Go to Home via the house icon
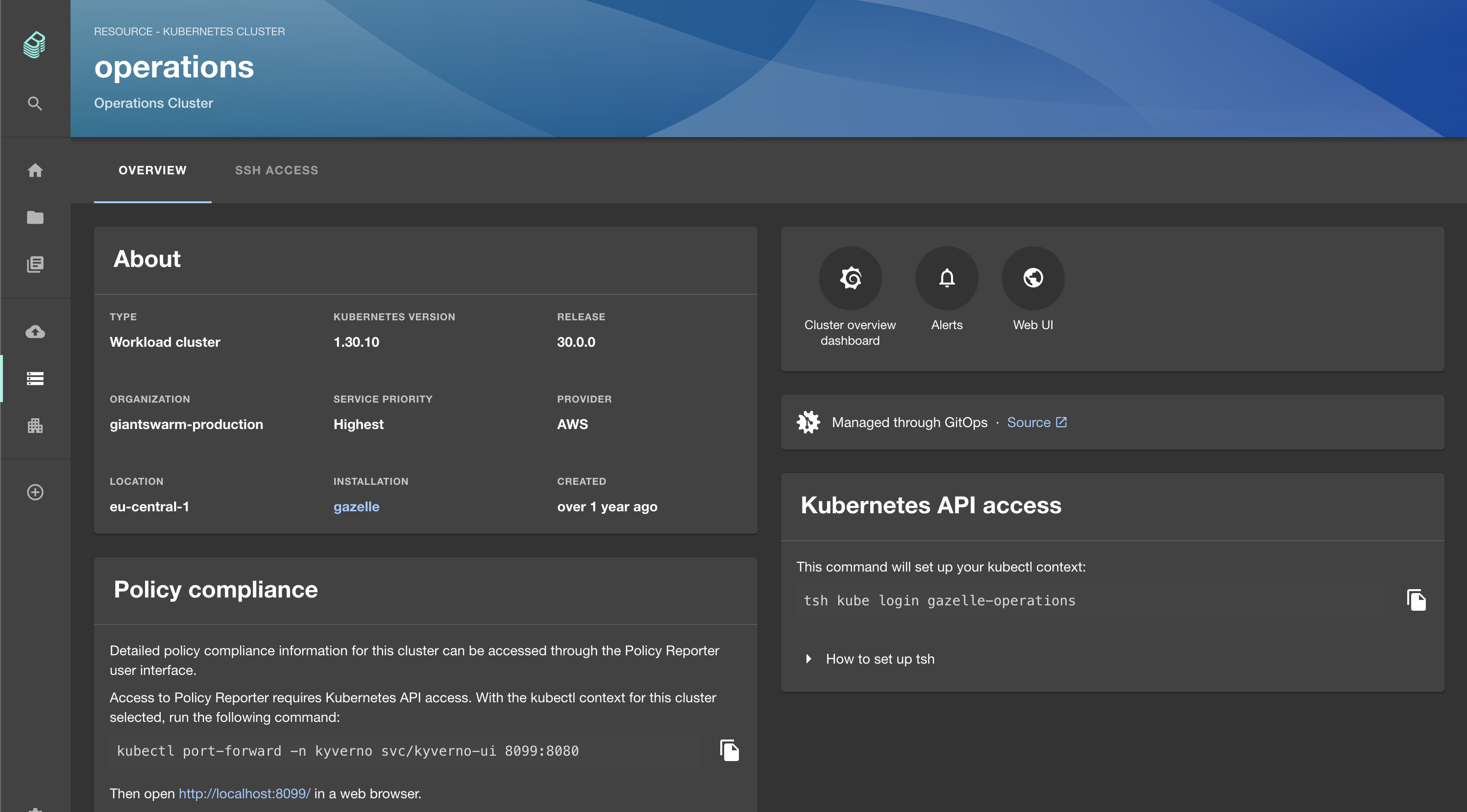Image resolution: width=1467 pixels, height=812 pixels. (x=35, y=170)
